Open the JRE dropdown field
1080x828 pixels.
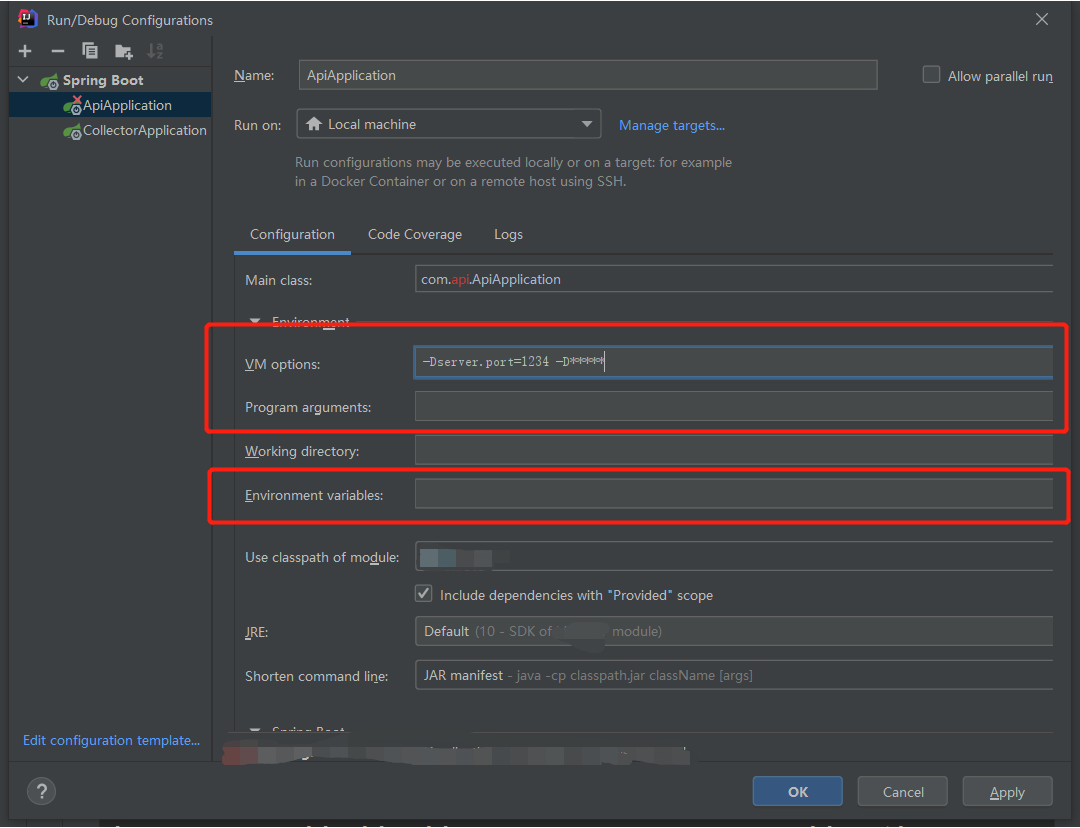(734, 631)
